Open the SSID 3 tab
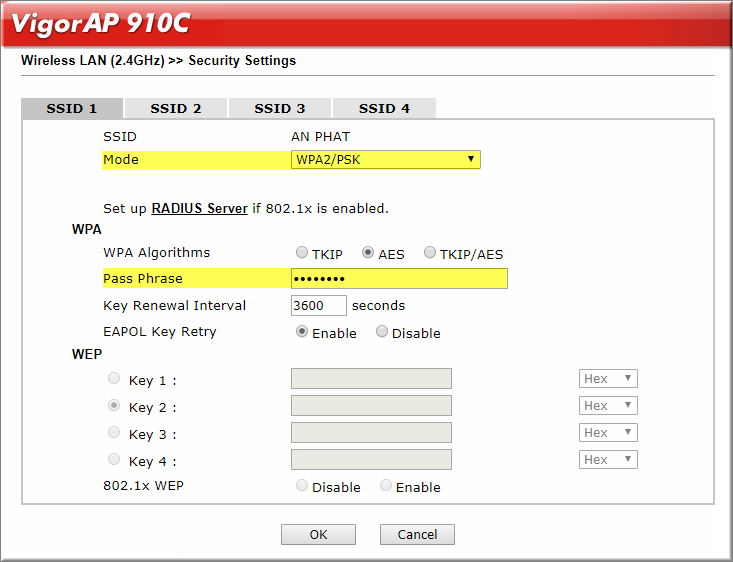Screen dimensions: 733x562 280,108
